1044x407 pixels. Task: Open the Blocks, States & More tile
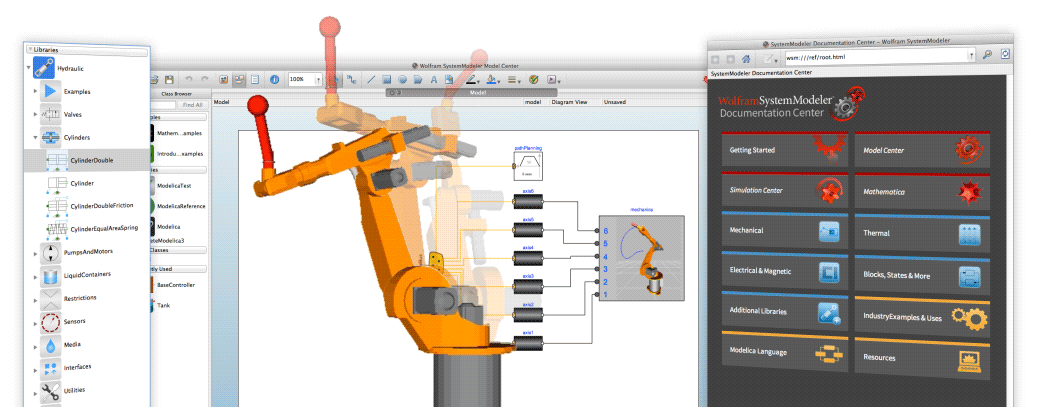922,275
